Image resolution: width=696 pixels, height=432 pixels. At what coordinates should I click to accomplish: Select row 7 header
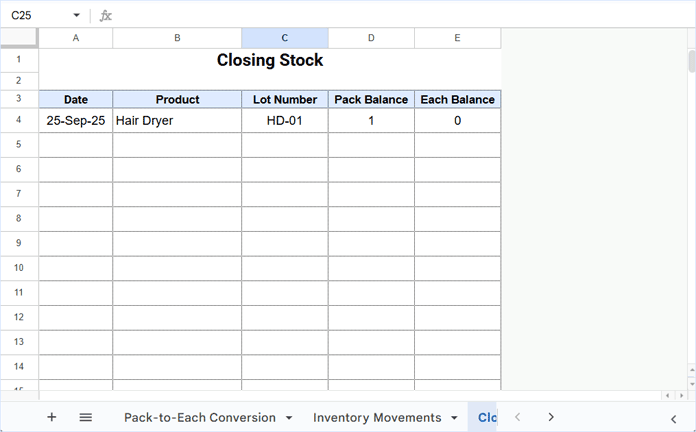19,194
